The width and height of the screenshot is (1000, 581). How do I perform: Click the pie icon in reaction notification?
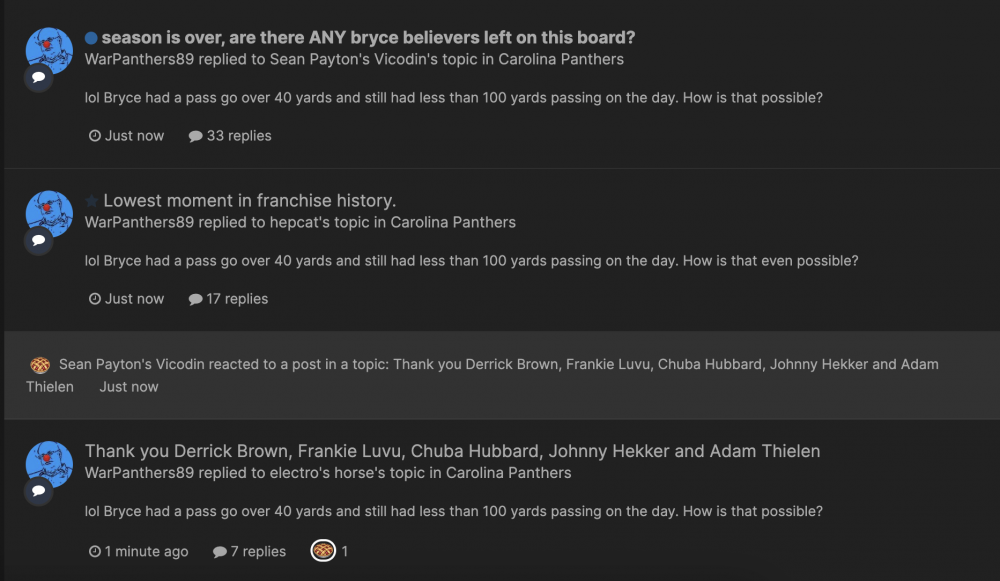click(x=40, y=365)
